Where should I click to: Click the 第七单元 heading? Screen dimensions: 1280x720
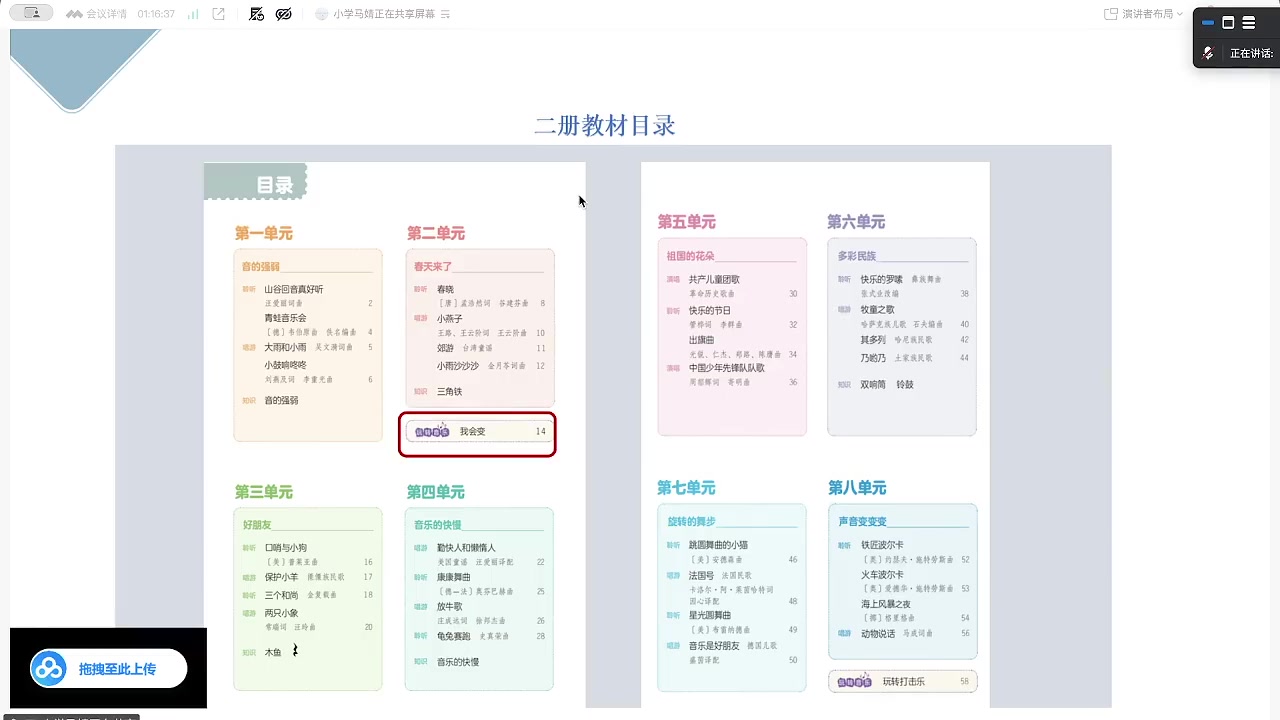click(687, 488)
